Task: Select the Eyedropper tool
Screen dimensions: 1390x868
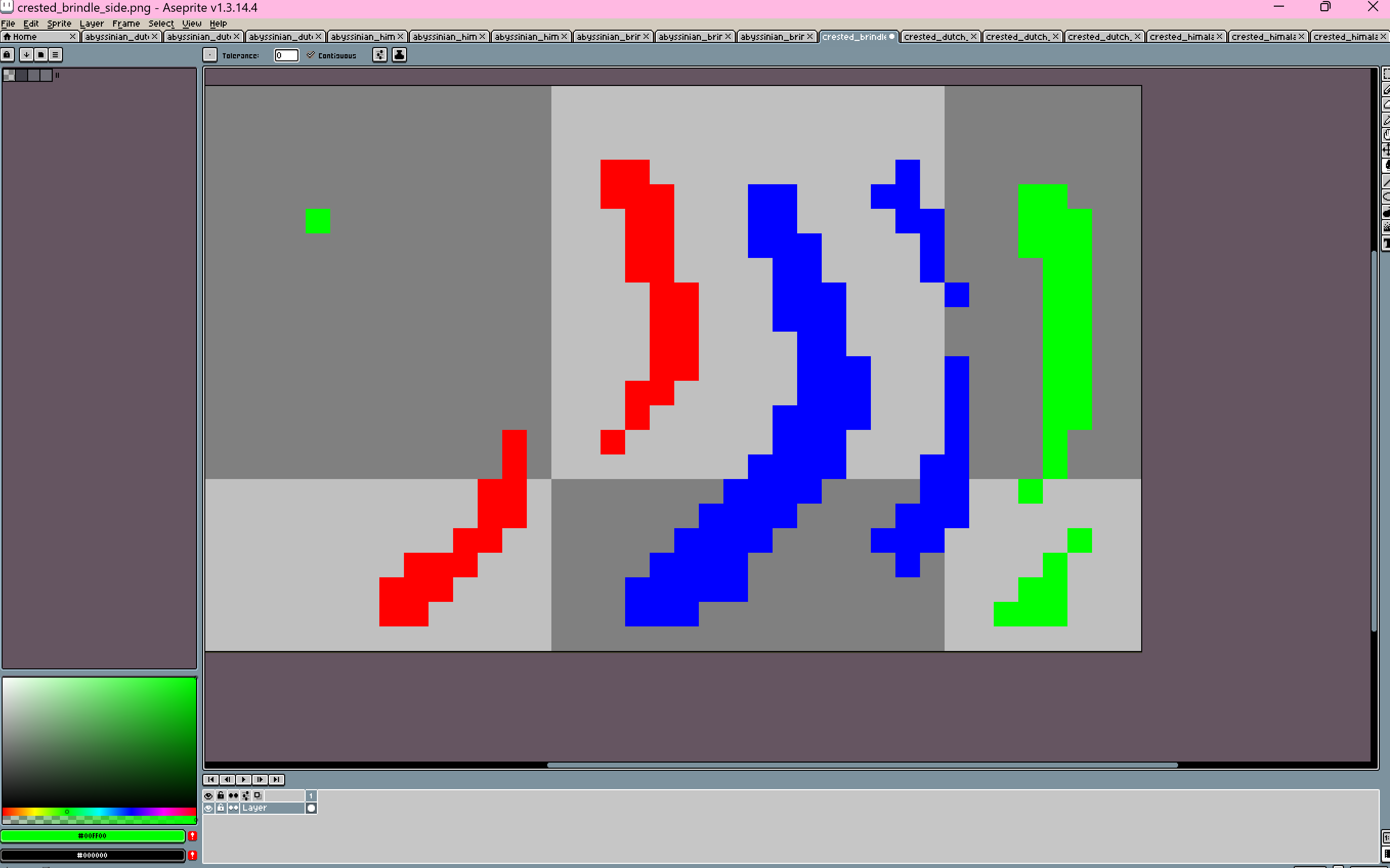Action: point(1386,120)
